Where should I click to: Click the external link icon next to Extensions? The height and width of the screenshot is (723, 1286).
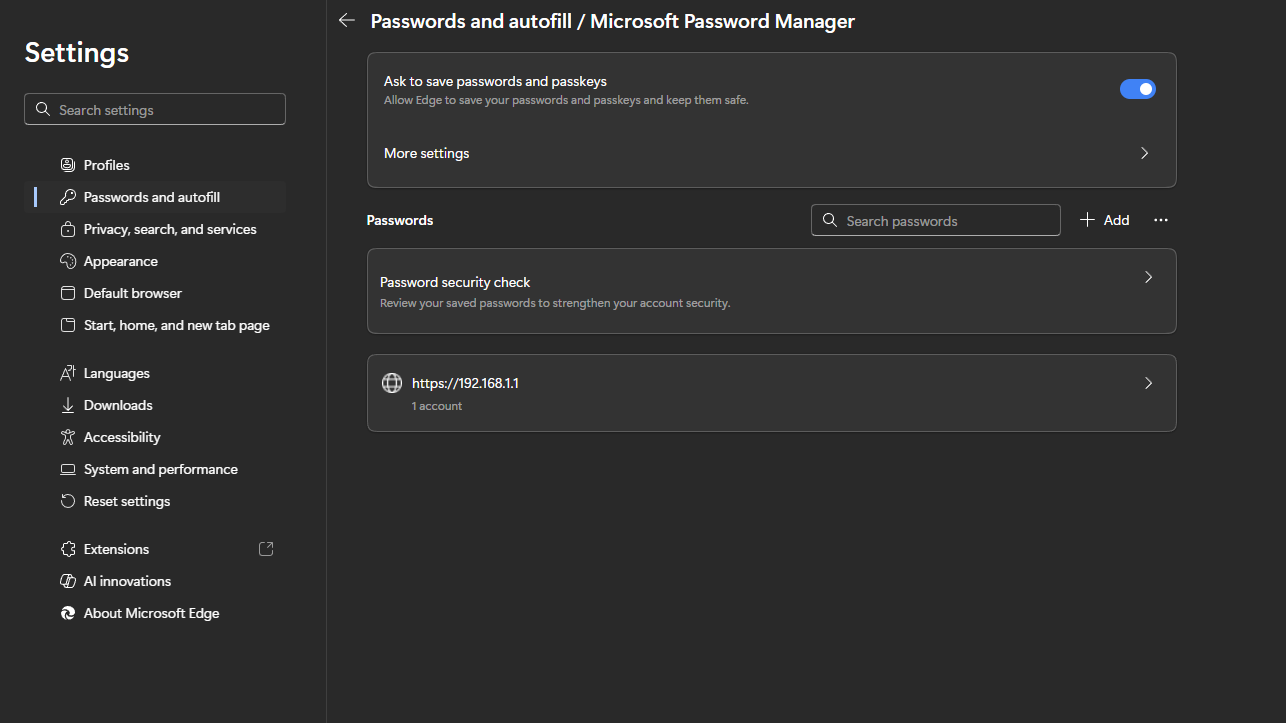click(266, 549)
